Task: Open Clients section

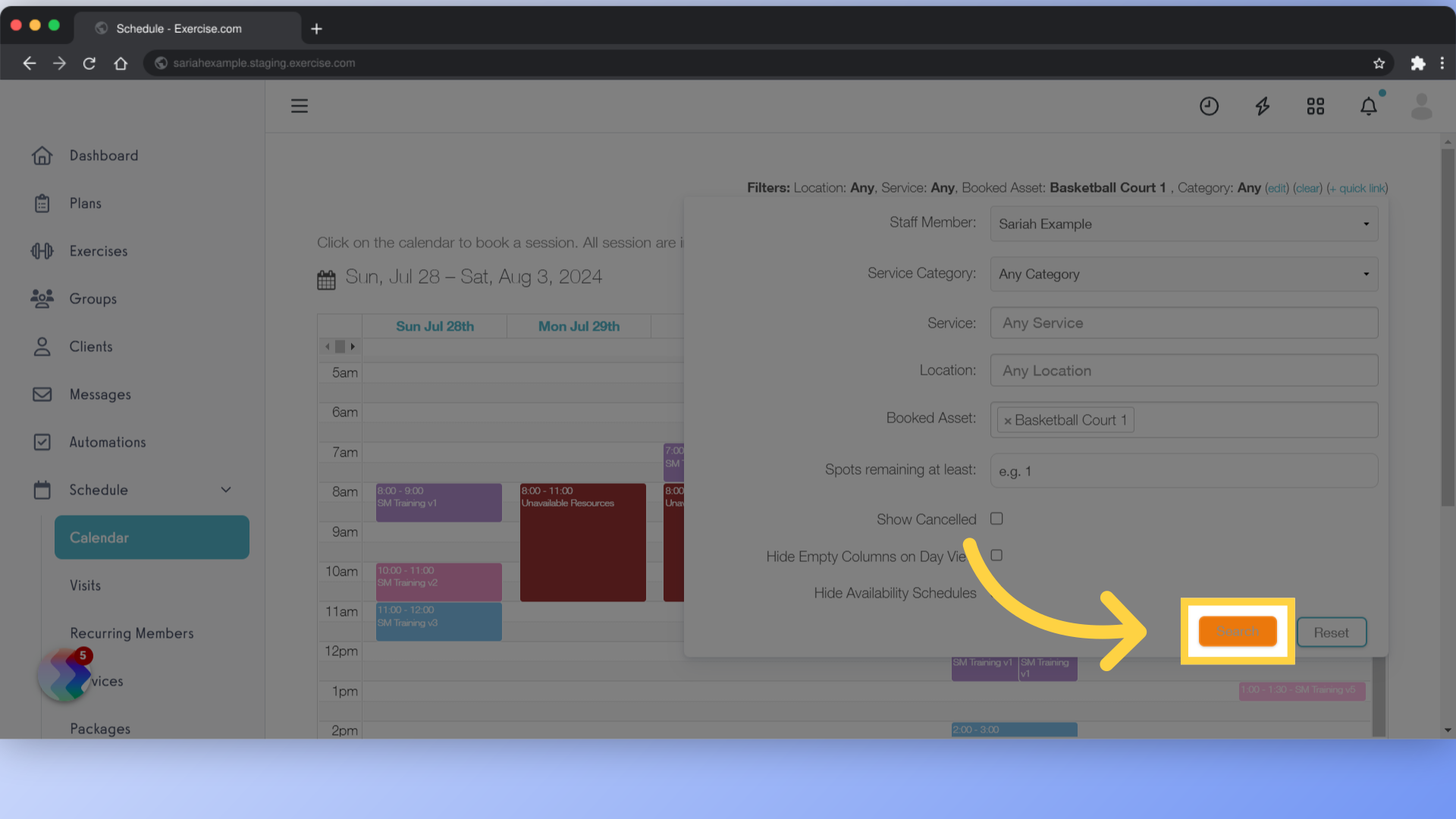Action: pyautogui.click(x=91, y=347)
